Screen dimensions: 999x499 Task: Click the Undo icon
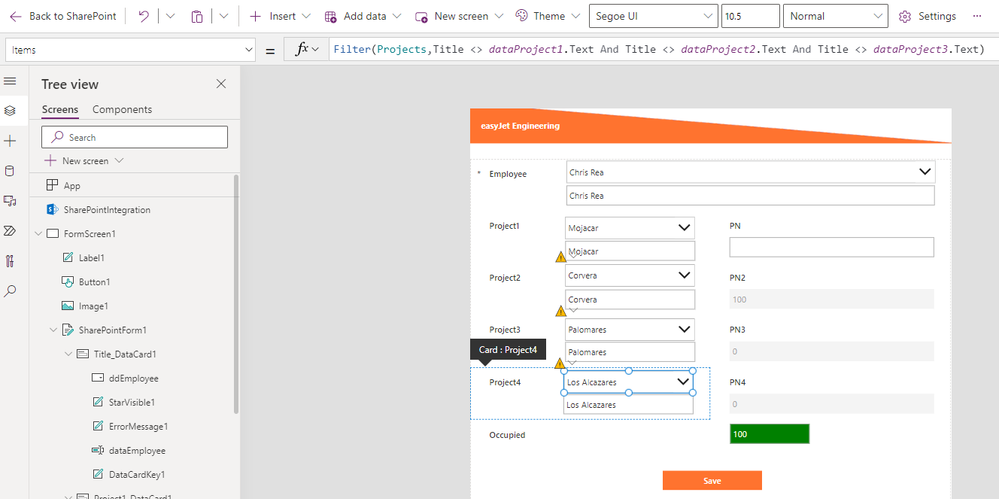[143, 17]
